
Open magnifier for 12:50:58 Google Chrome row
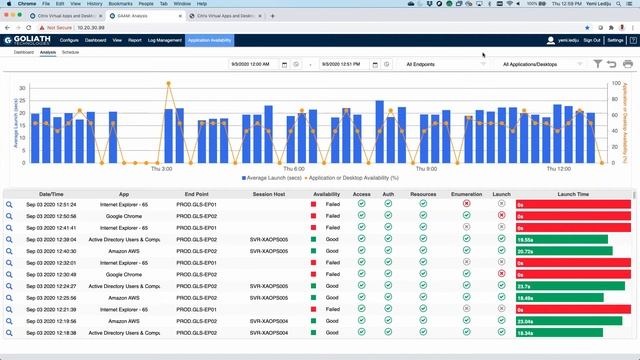click(x=9, y=216)
